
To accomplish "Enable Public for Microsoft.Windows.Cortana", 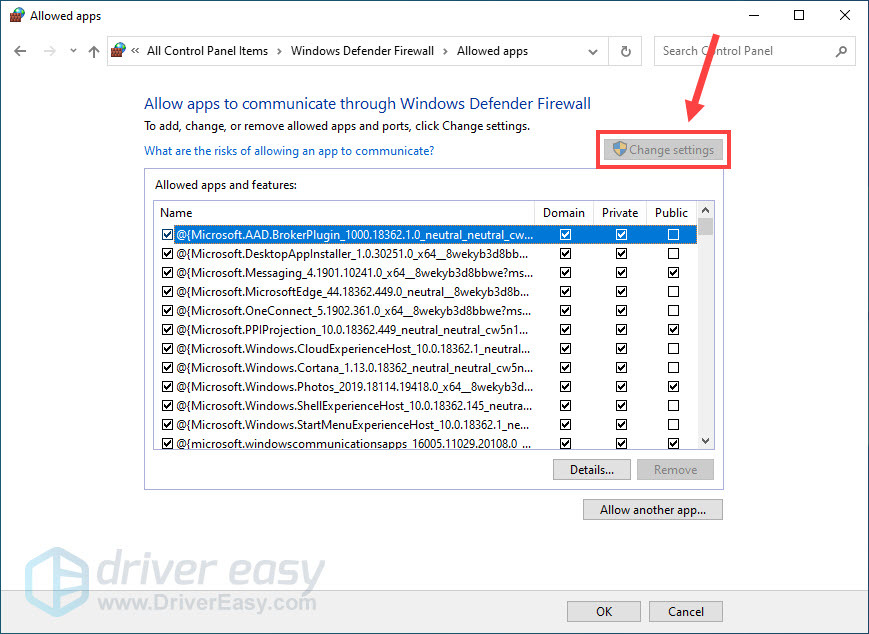I will coord(673,368).
